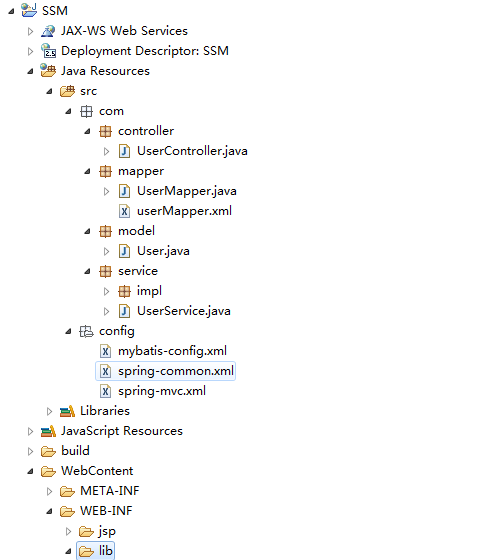Collapse the config folder node
The image size is (499, 560).
click(x=68, y=331)
